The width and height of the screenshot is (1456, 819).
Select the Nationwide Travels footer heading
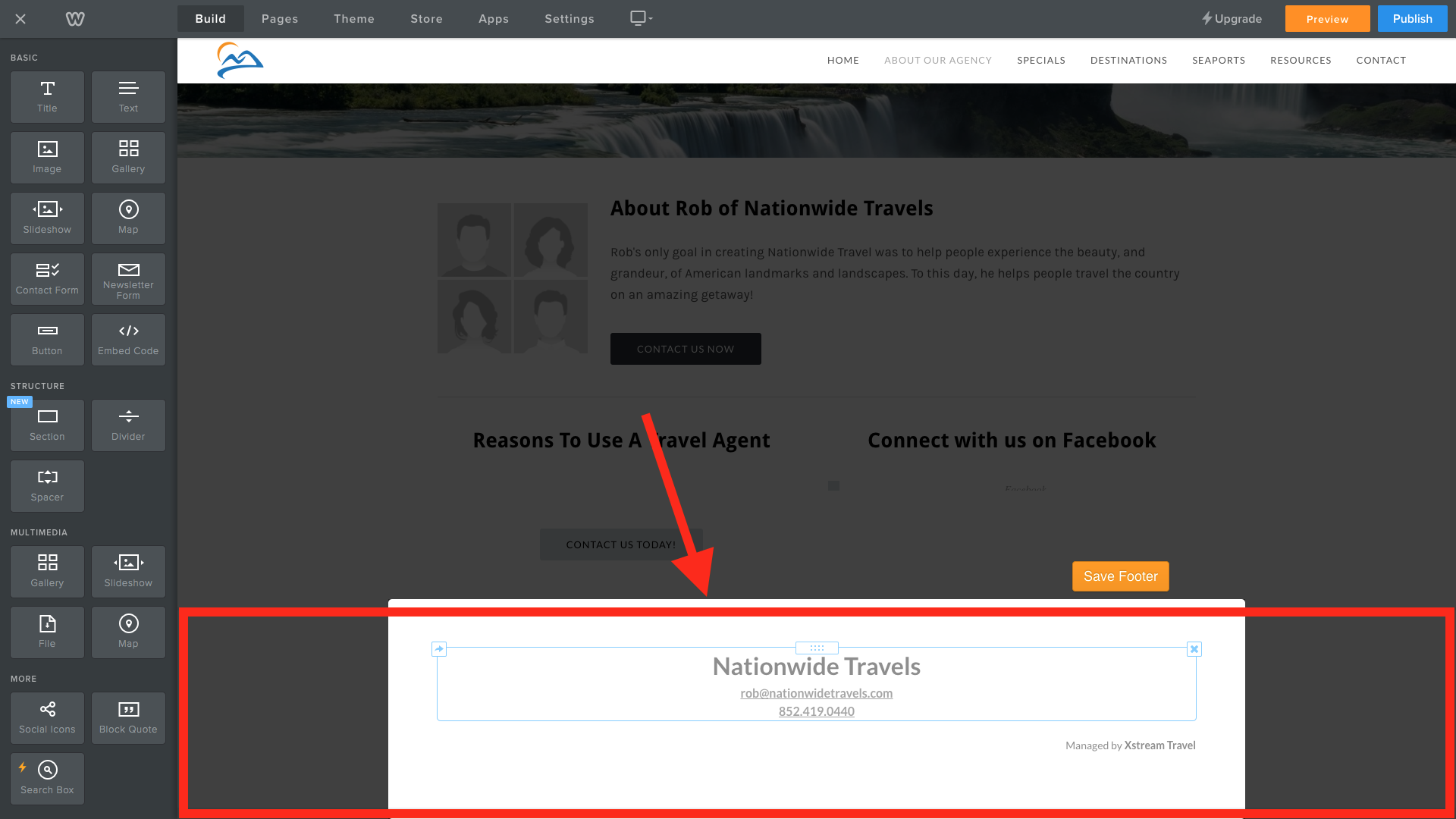pos(817,667)
